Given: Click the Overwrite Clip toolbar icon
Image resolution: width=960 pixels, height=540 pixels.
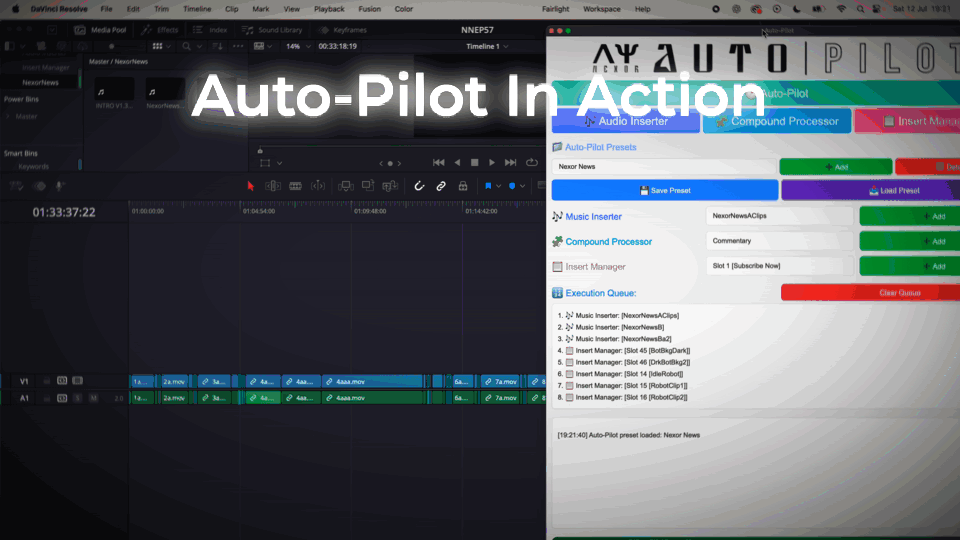Looking at the screenshot, I should point(368,186).
